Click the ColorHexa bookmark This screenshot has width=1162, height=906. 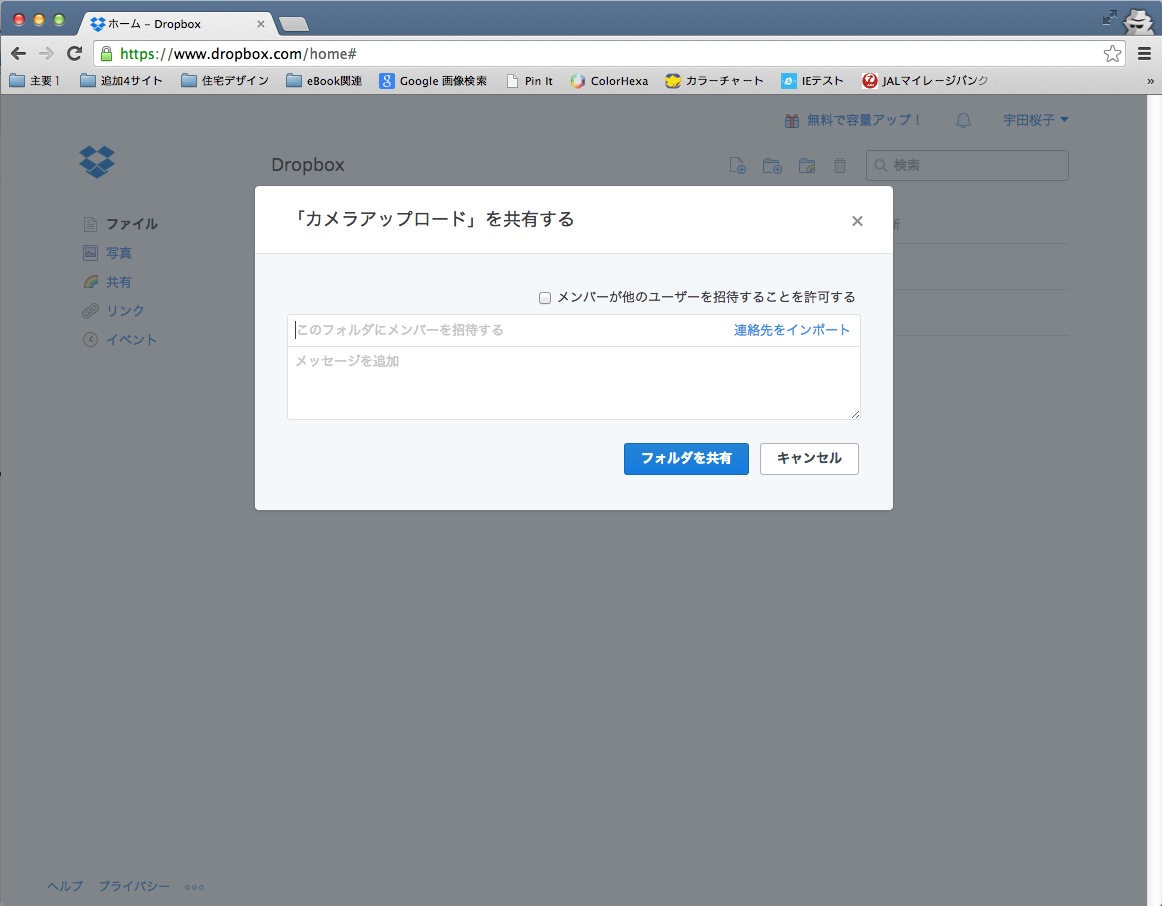pos(609,81)
